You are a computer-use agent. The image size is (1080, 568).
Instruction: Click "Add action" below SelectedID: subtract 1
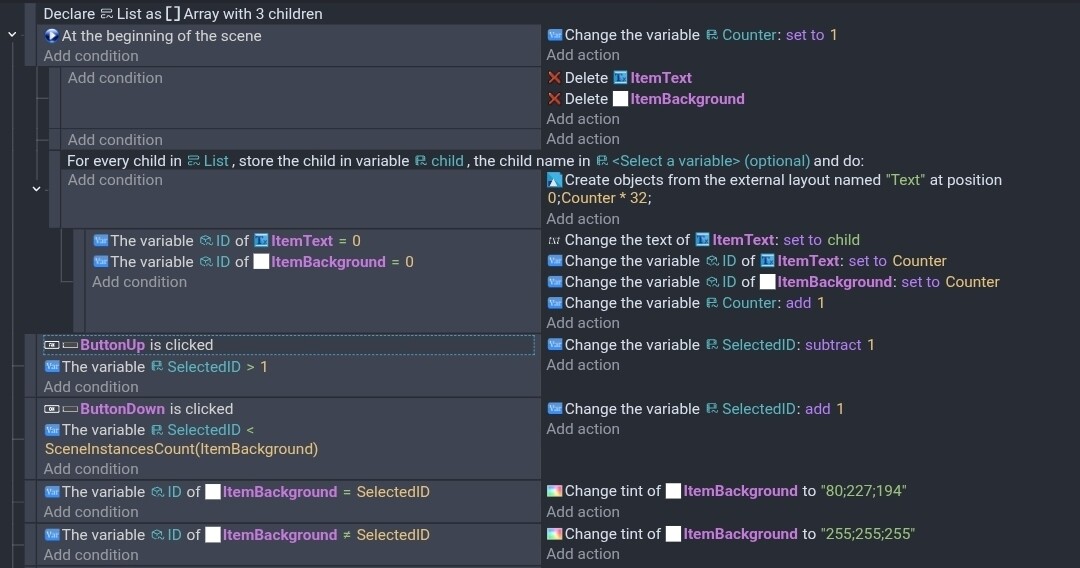tap(583, 365)
